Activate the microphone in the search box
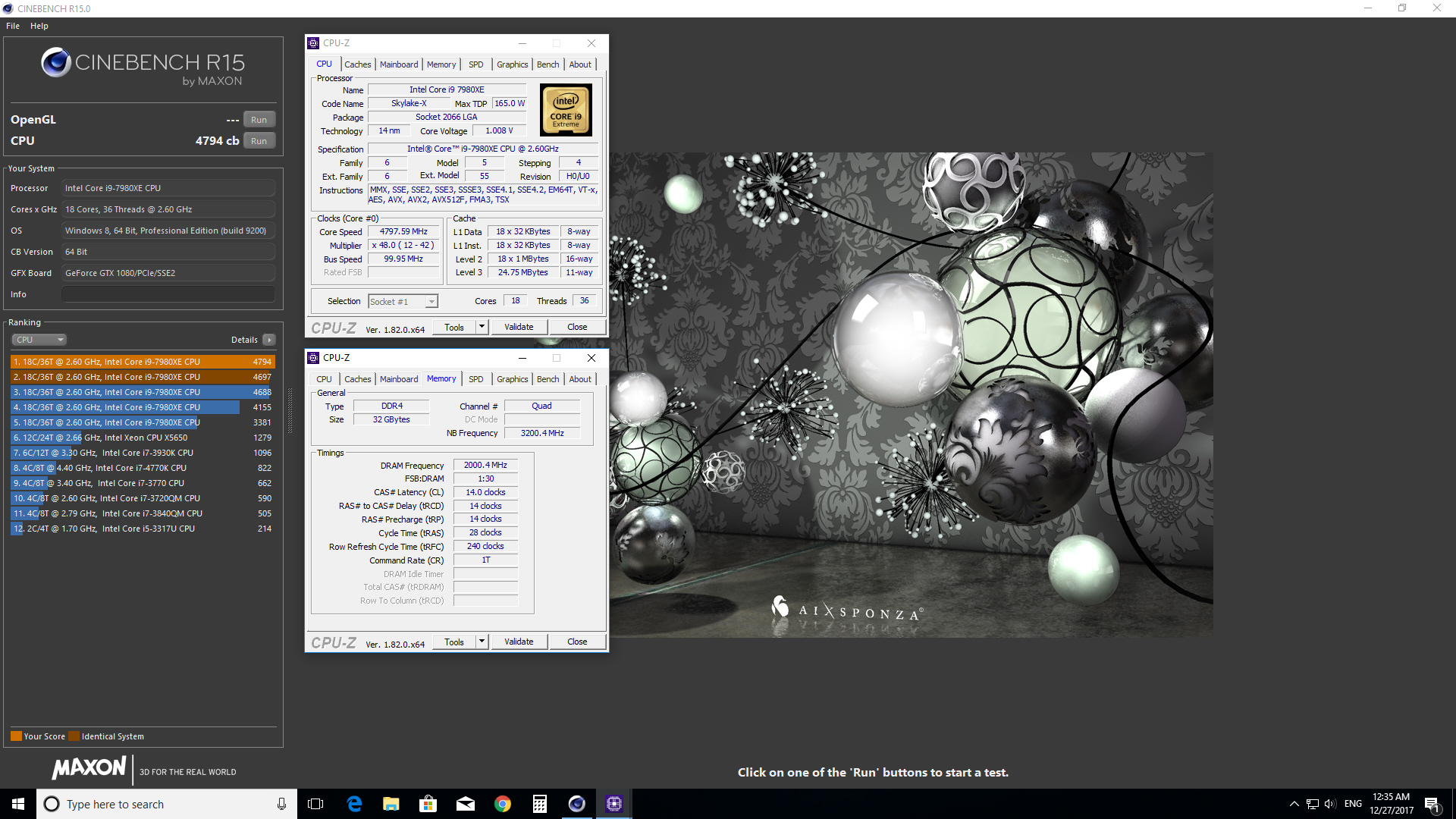The image size is (1456, 819). pyautogui.click(x=281, y=804)
